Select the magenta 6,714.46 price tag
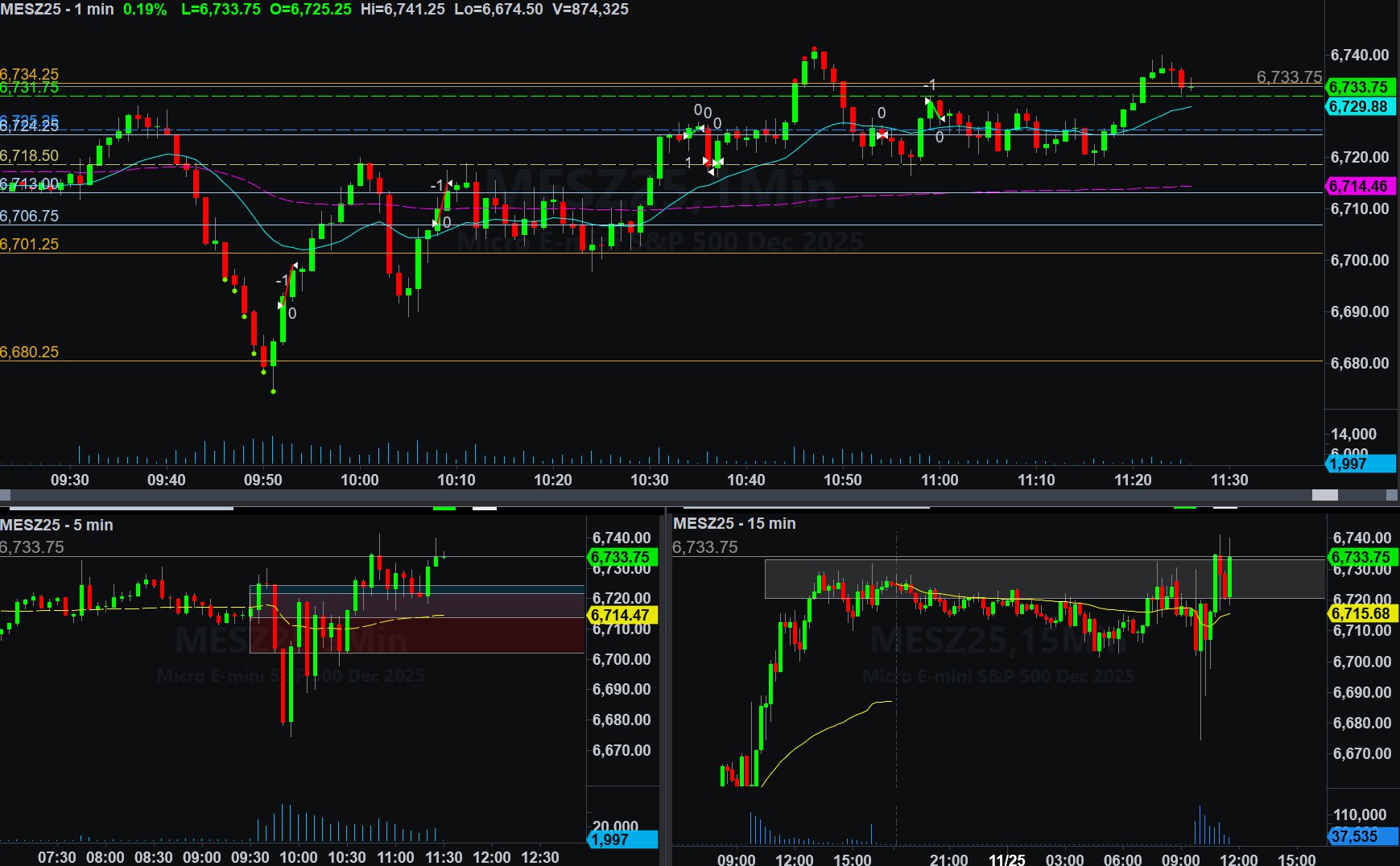The image size is (1400, 866). coord(1359,186)
